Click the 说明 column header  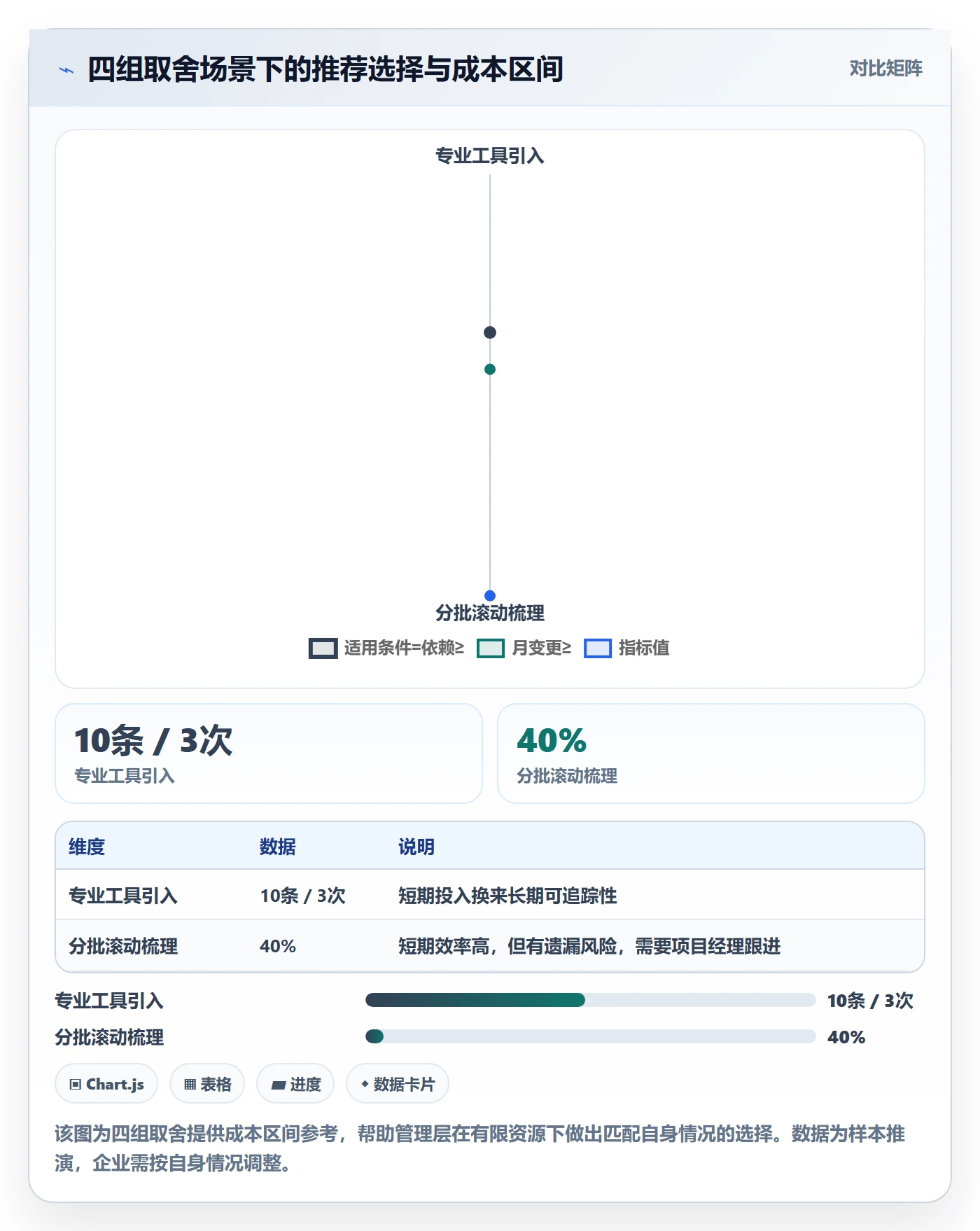(x=416, y=847)
